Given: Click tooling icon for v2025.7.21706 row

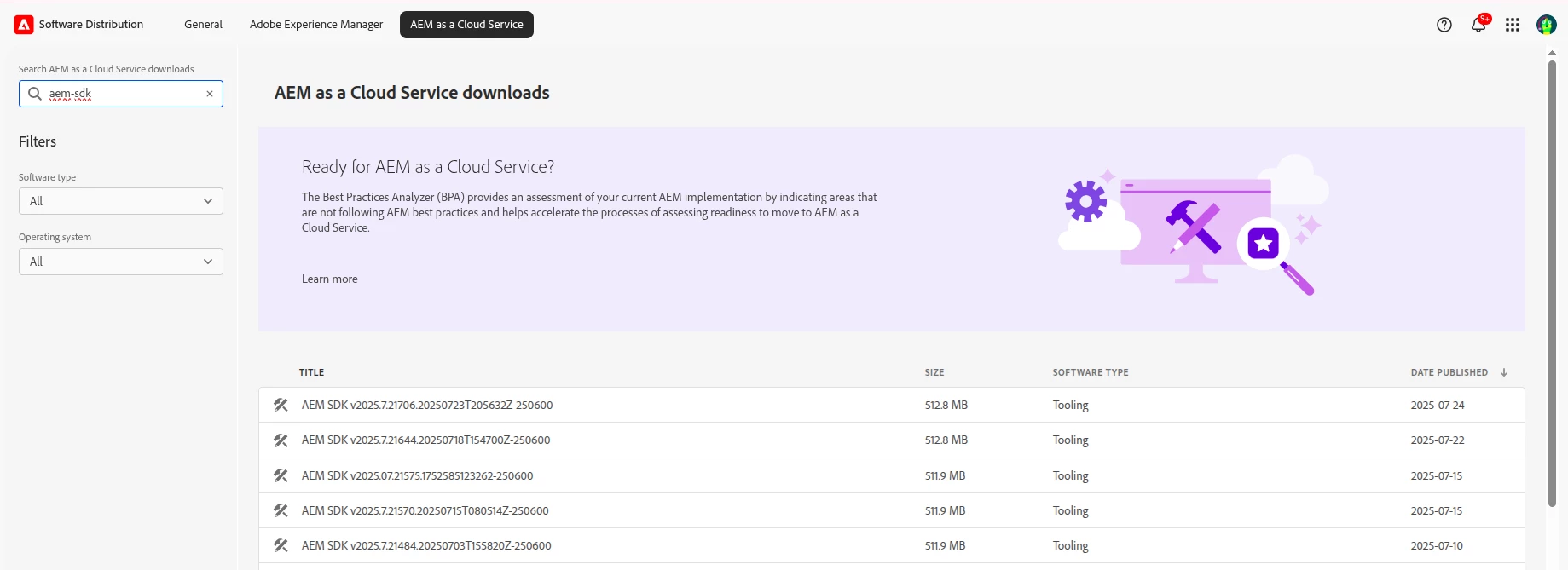Looking at the screenshot, I should [x=281, y=405].
